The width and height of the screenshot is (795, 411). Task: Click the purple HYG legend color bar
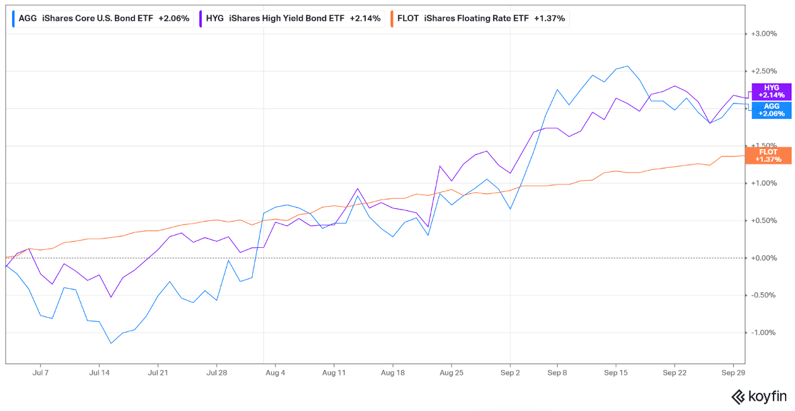pyautogui.click(x=201, y=17)
